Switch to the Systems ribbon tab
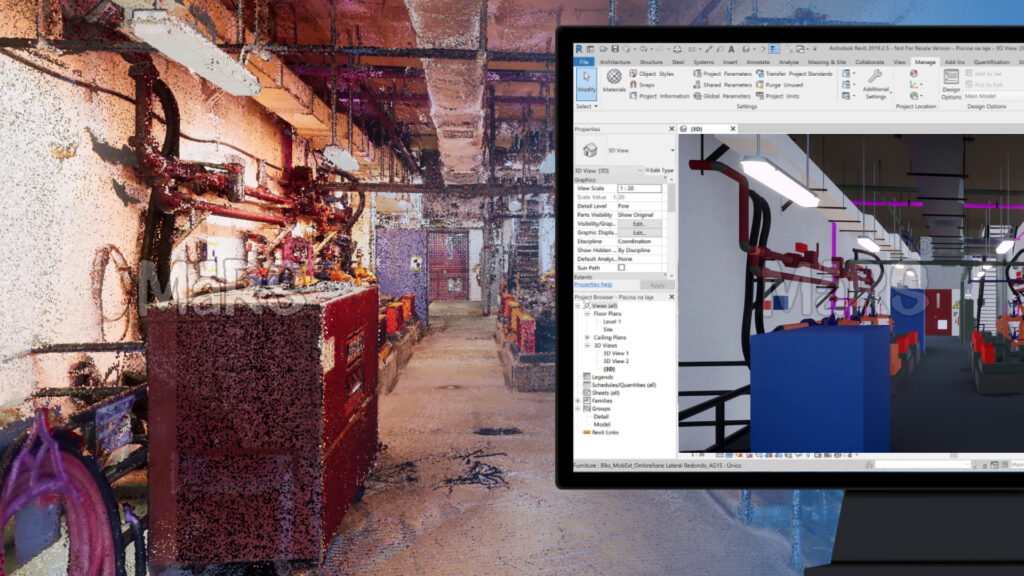The image size is (1024, 576). tap(703, 62)
